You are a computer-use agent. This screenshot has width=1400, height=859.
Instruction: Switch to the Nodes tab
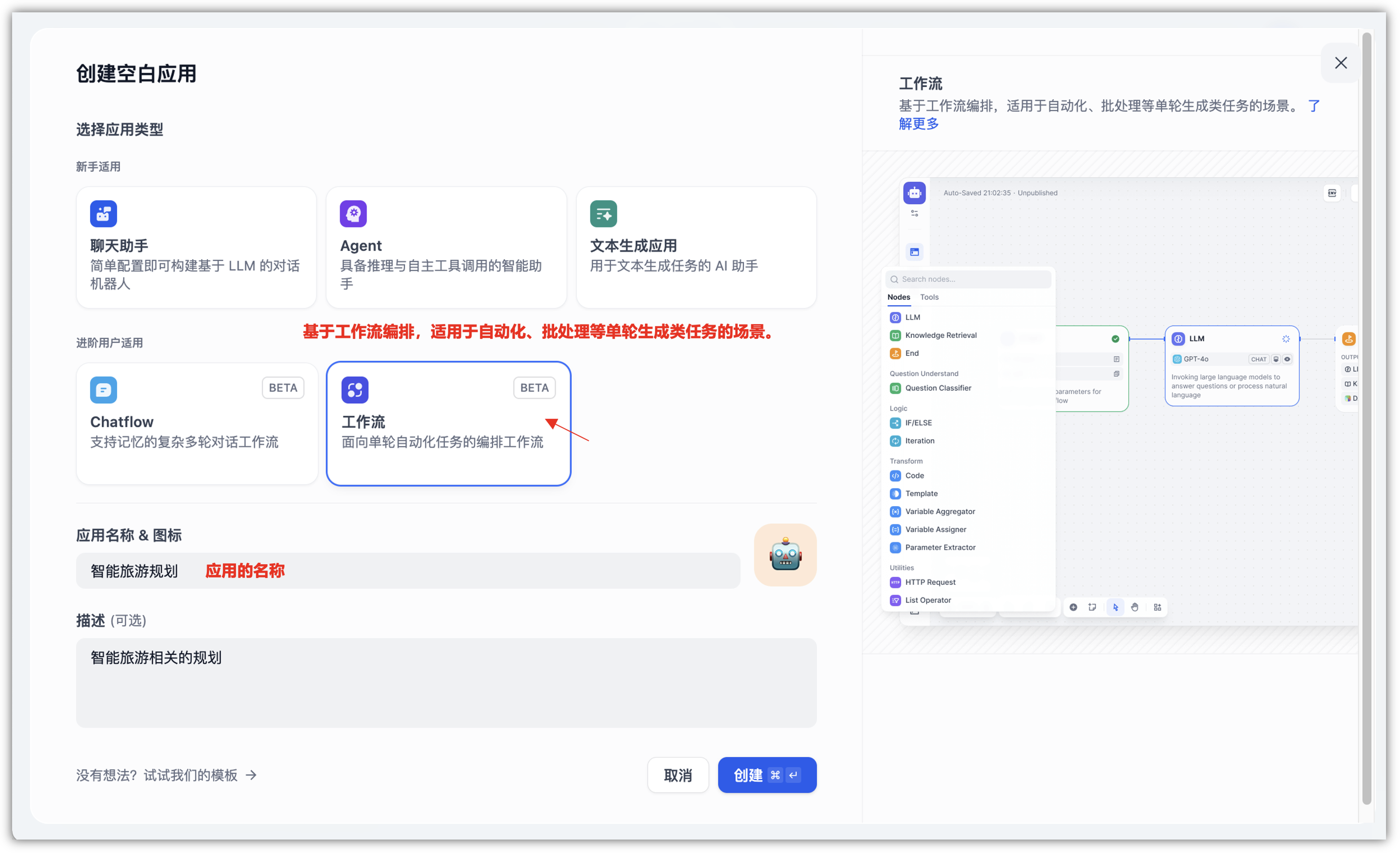898,297
